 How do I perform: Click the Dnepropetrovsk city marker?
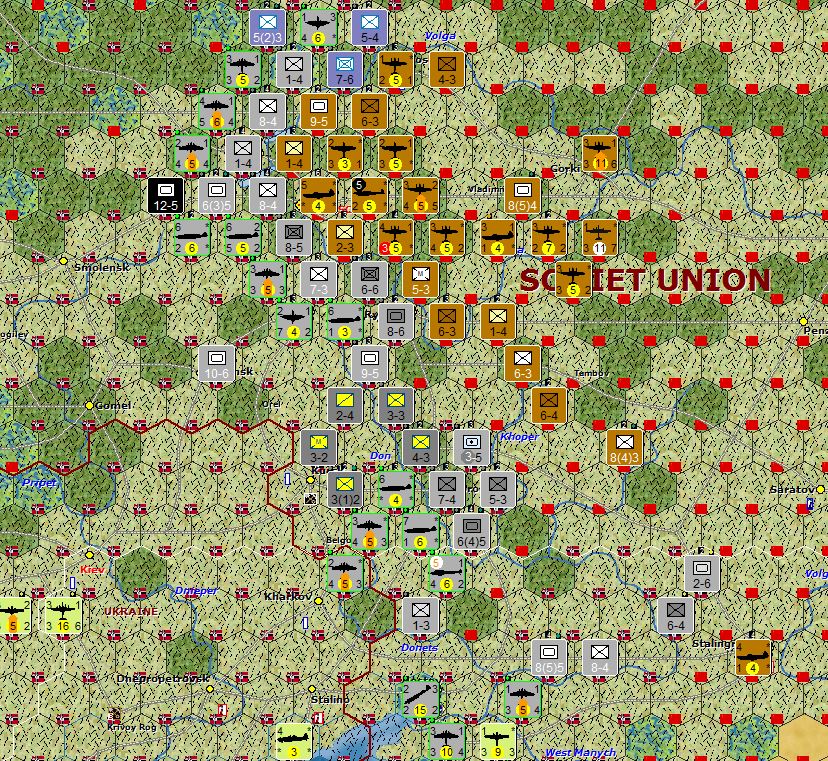[x=210, y=689]
